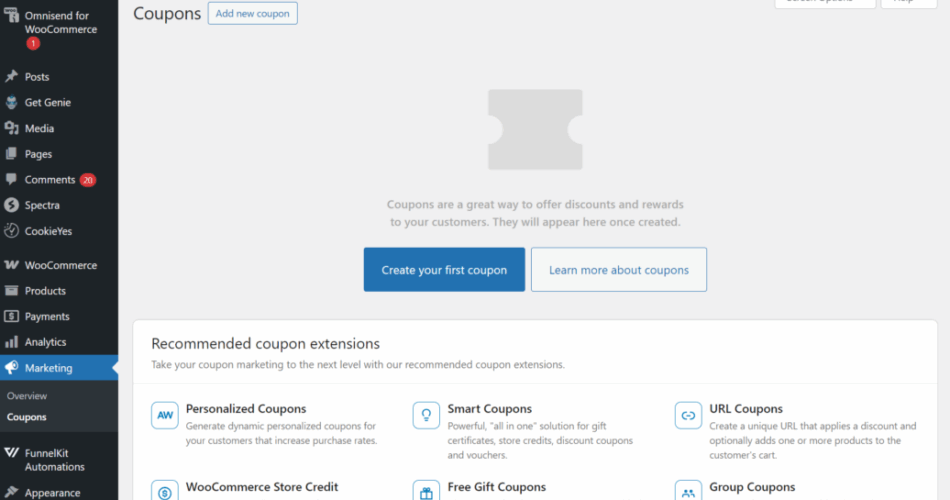Click the Comments speech bubble icon

[11, 180]
